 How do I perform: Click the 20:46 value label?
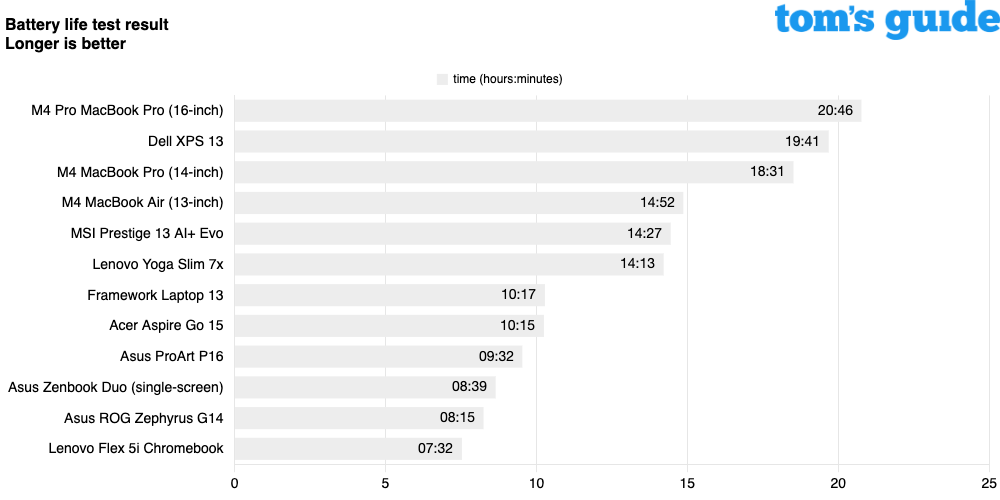point(835,111)
